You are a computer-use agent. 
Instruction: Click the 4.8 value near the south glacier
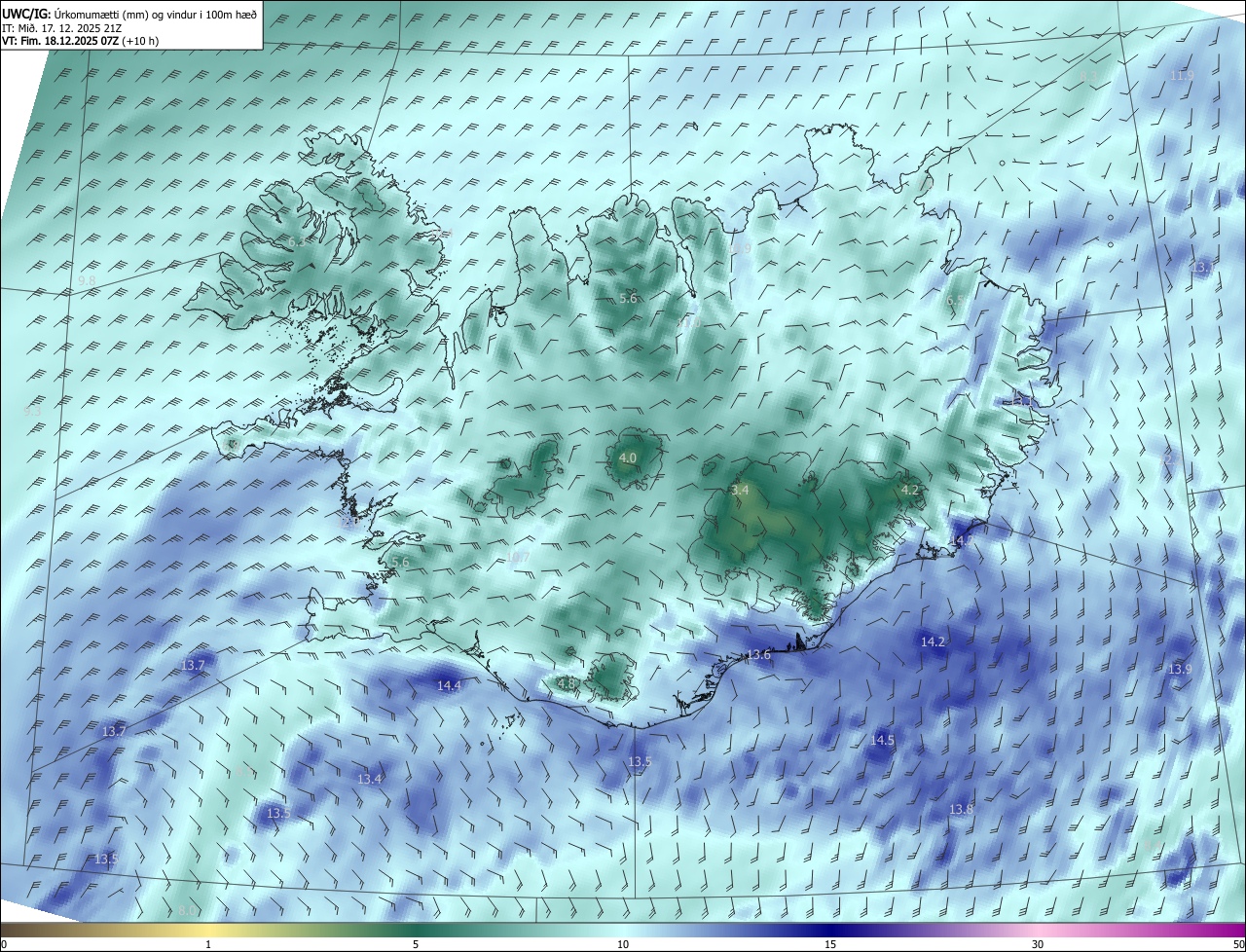(x=567, y=683)
